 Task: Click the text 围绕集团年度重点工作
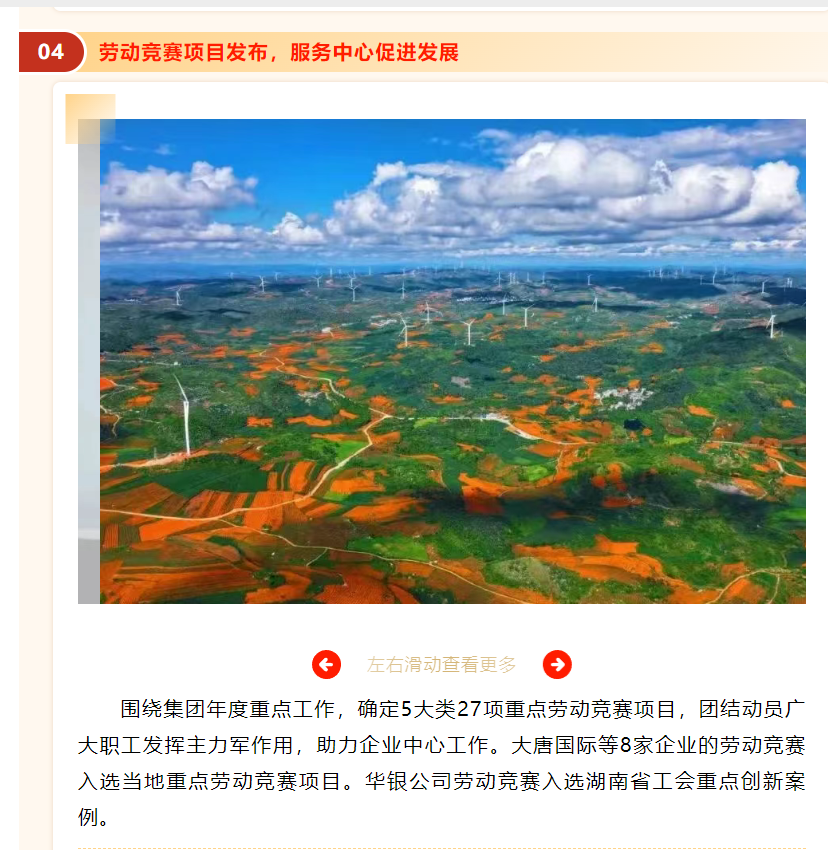[227, 709]
